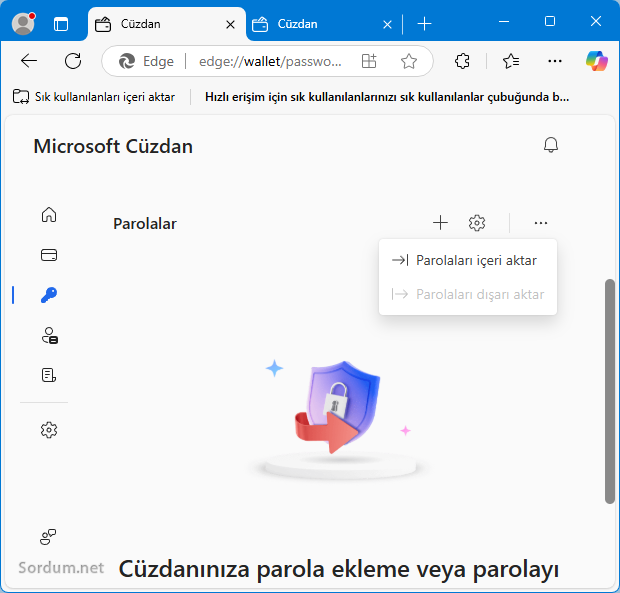This screenshot has width=620, height=593.
Task: Open wallet settings gear in sidebar
Action: [49, 430]
